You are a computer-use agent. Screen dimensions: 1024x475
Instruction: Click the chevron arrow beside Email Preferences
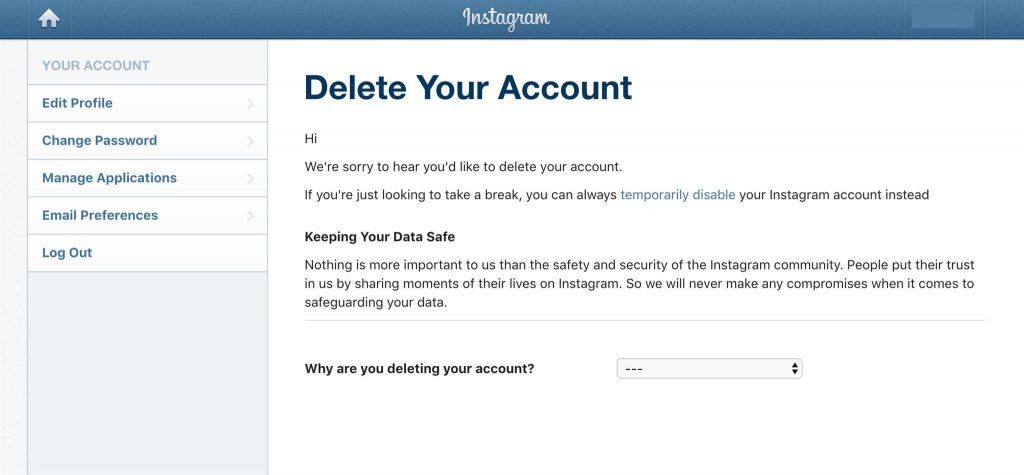click(x=251, y=216)
